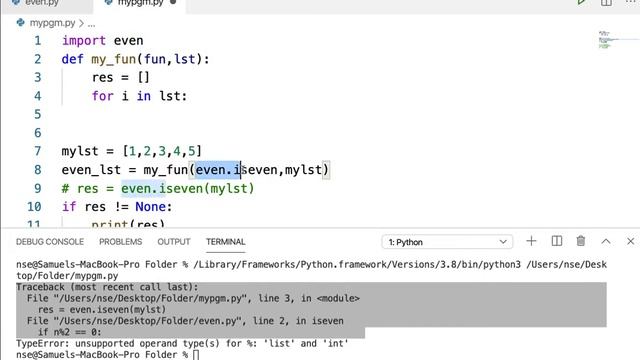The height and width of the screenshot is (360, 640).
Task: Click 'Traceback (most recent call last):' terminal line
Action: coord(107,287)
